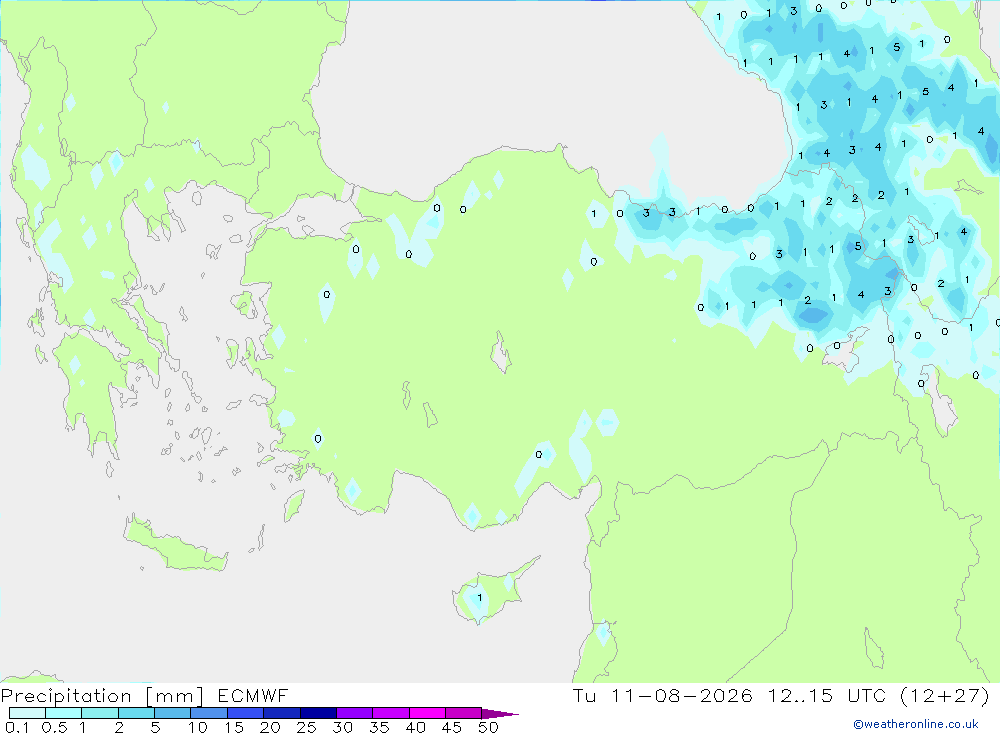The image size is (1000, 733).
Task: Click the '40' legend scale label
Action: point(416,727)
